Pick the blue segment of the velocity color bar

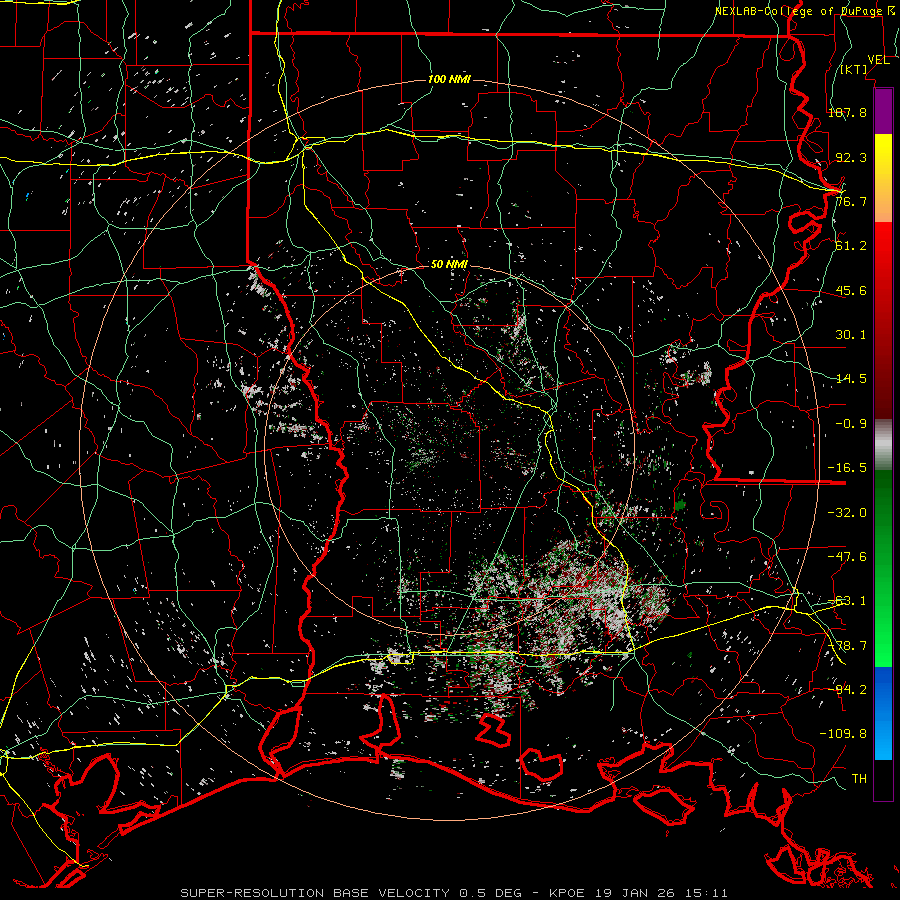point(883,713)
